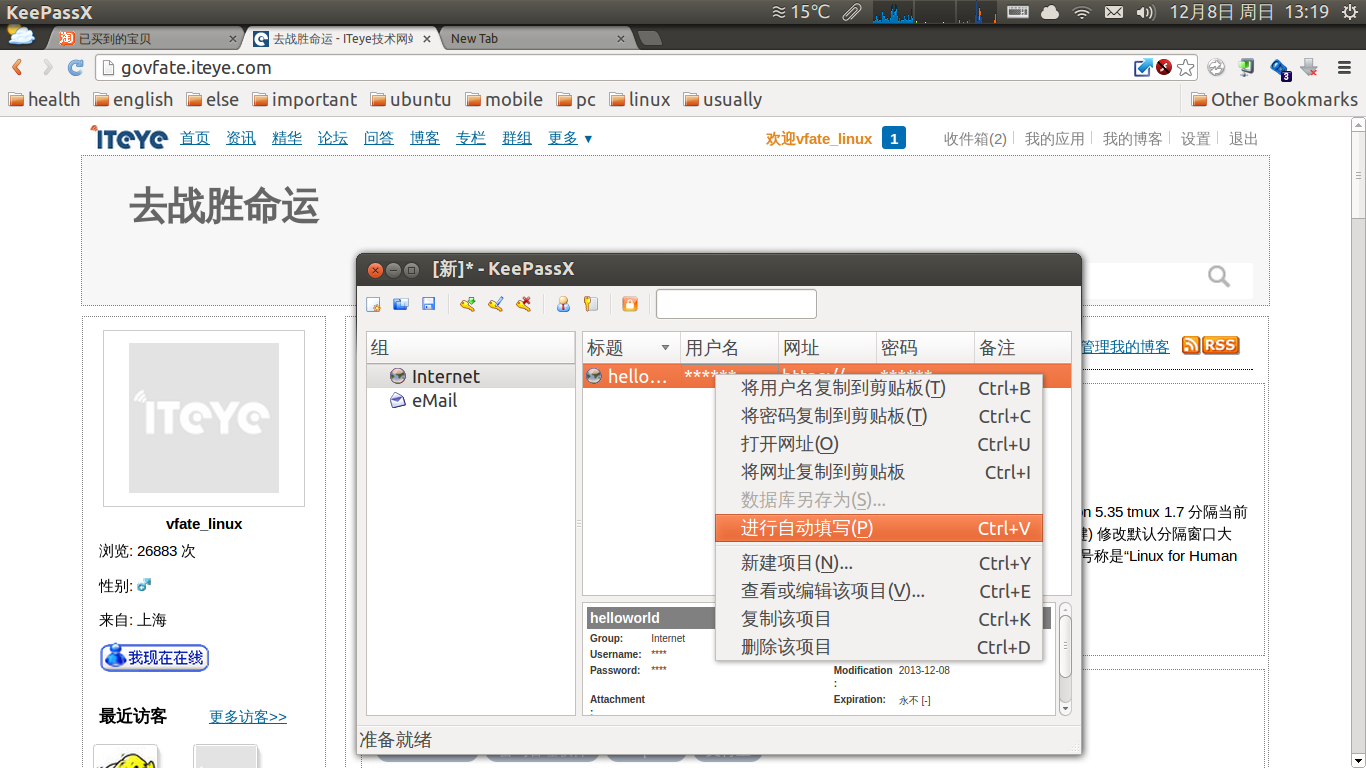
Task: Switch to the 已买到的宝贝 tab
Action: click(x=145, y=38)
